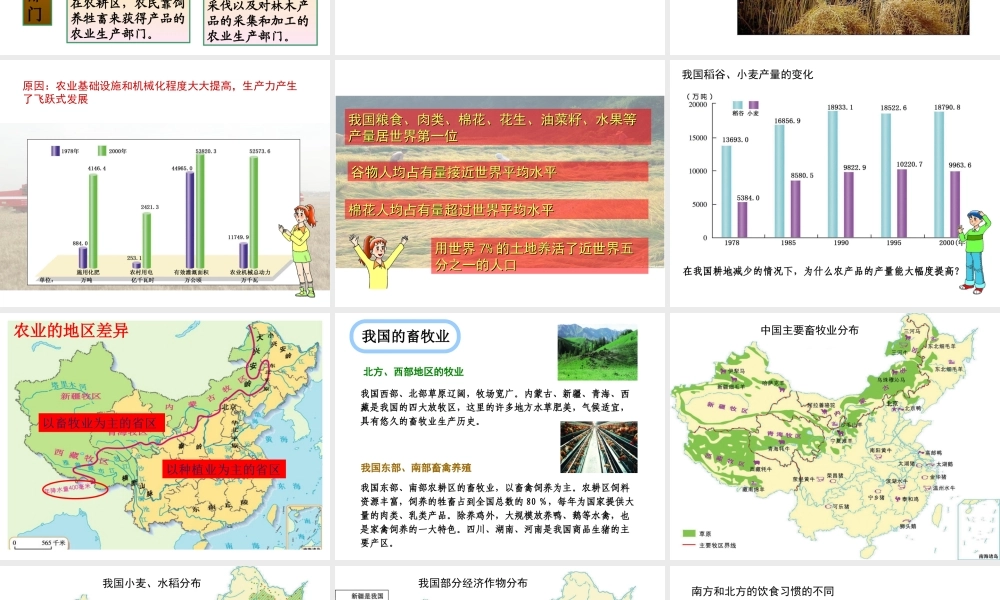Open the 我国部分经济作物分布 slide
The width and height of the screenshot is (1000, 600).
pyautogui.click(x=500, y=583)
